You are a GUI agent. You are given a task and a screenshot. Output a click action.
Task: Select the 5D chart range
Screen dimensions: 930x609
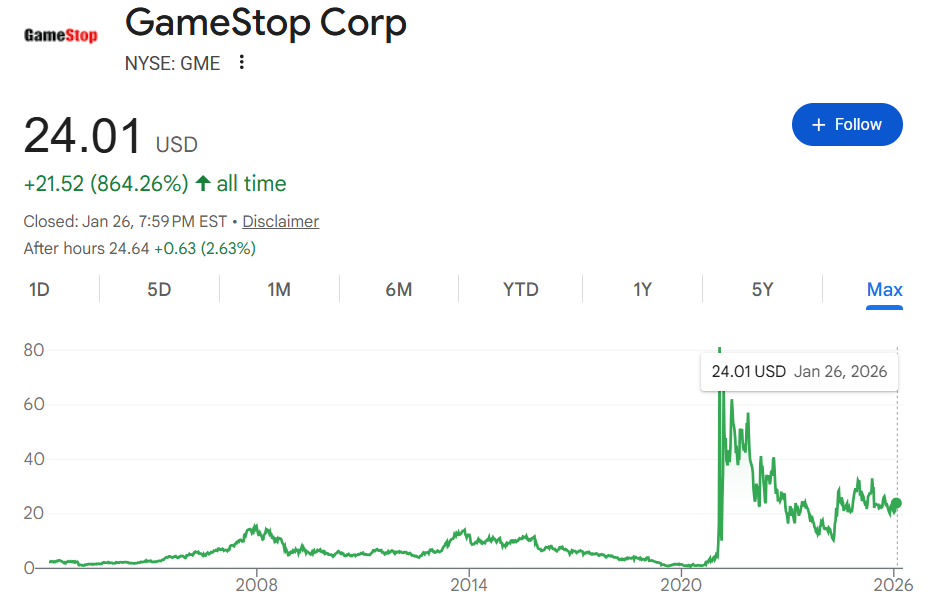click(159, 290)
